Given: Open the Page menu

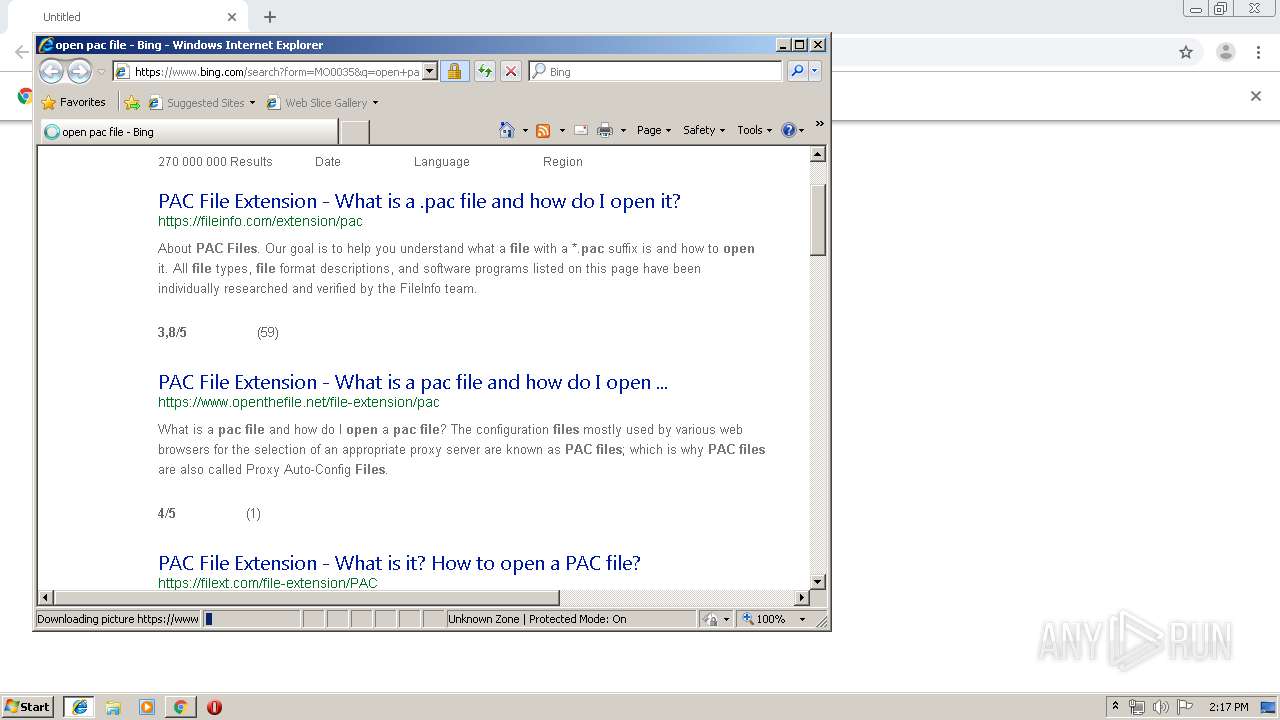Looking at the screenshot, I should (x=654, y=130).
